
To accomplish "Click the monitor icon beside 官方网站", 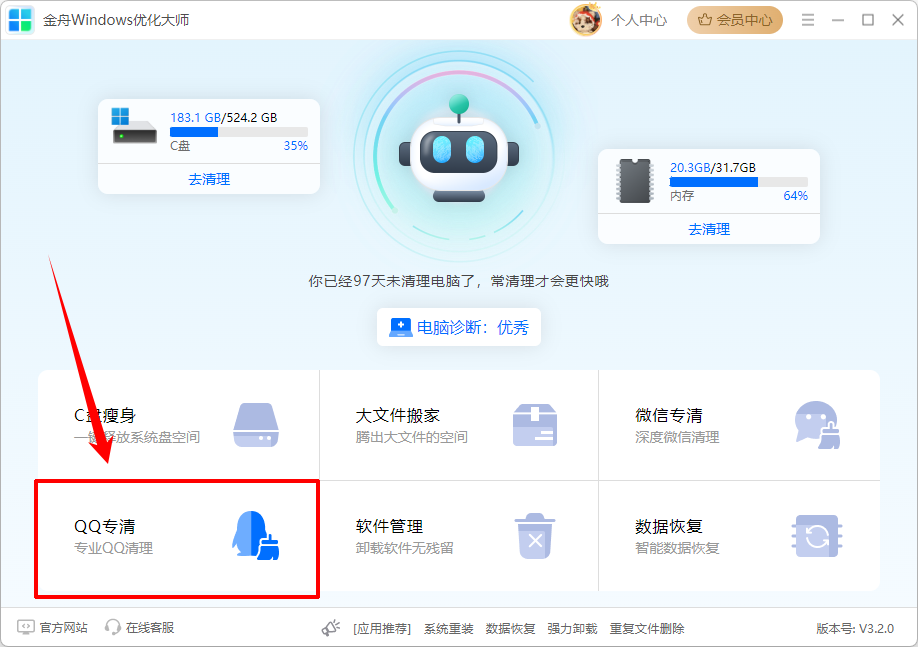I will point(26,628).
